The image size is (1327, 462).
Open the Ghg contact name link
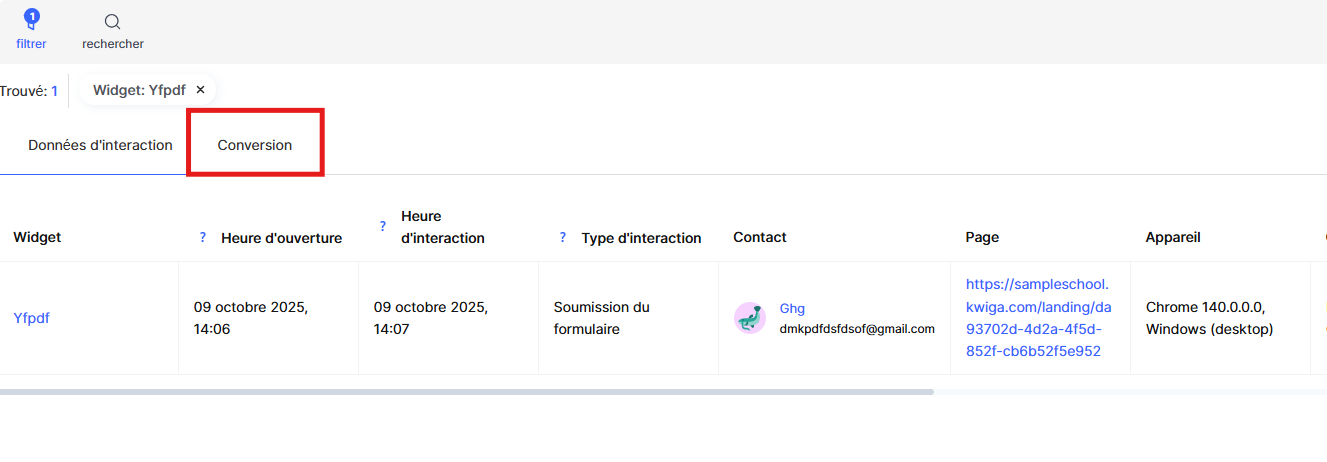(792, 308)
